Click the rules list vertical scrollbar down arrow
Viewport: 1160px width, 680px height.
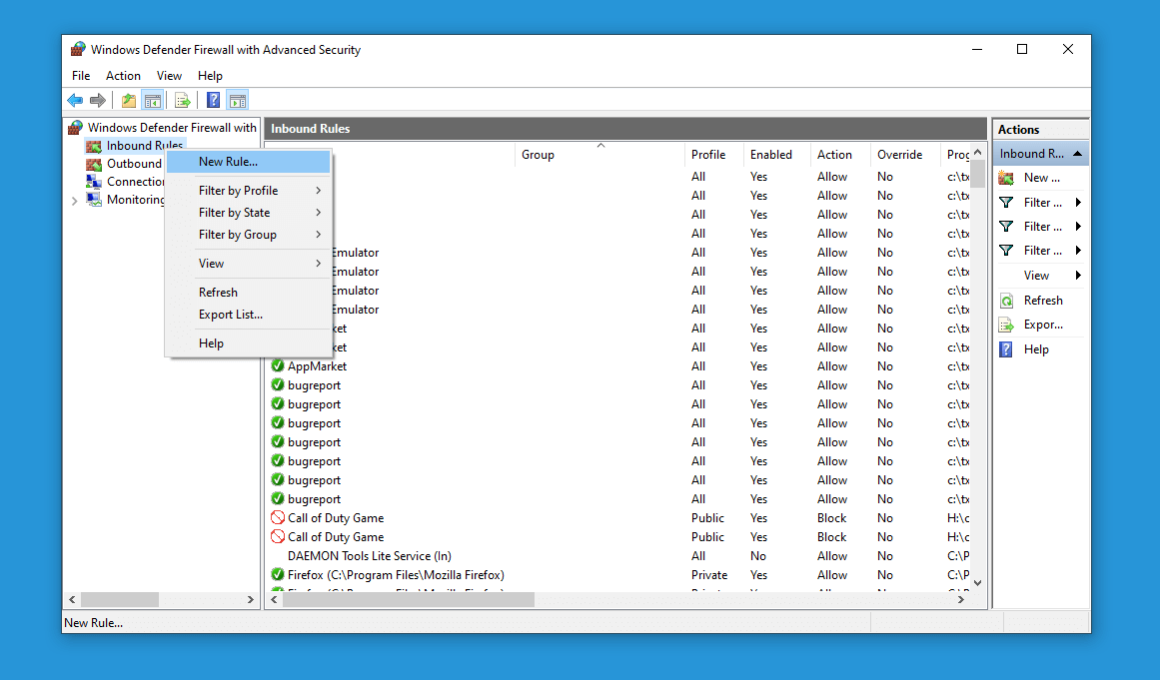coord(978,583)
